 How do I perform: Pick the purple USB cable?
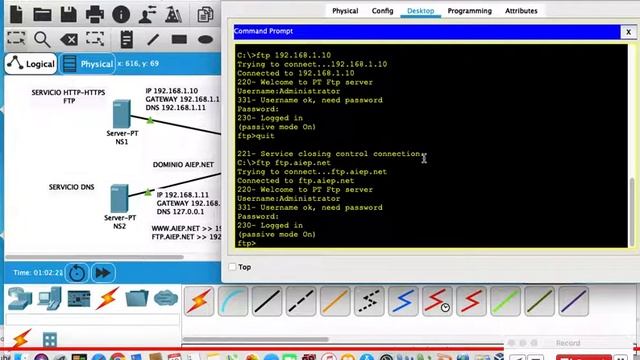[573, 301]
